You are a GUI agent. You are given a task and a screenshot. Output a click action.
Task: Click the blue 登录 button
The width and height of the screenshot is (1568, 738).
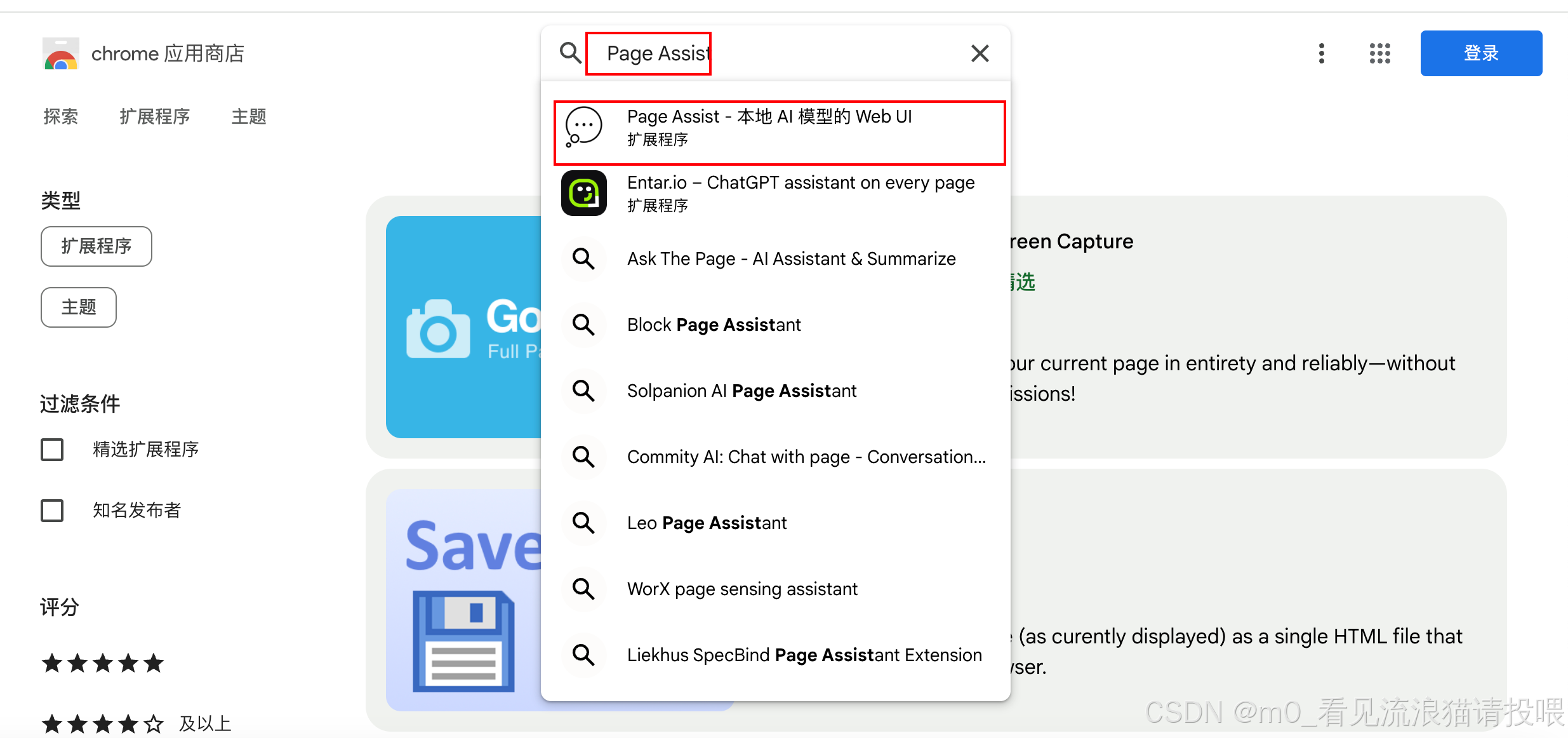1480,53
